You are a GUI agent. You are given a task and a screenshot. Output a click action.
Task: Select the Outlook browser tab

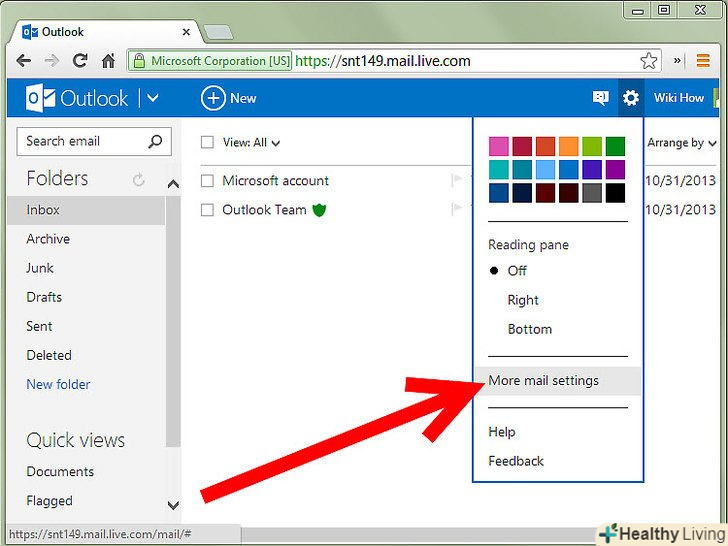coord(106,32)
